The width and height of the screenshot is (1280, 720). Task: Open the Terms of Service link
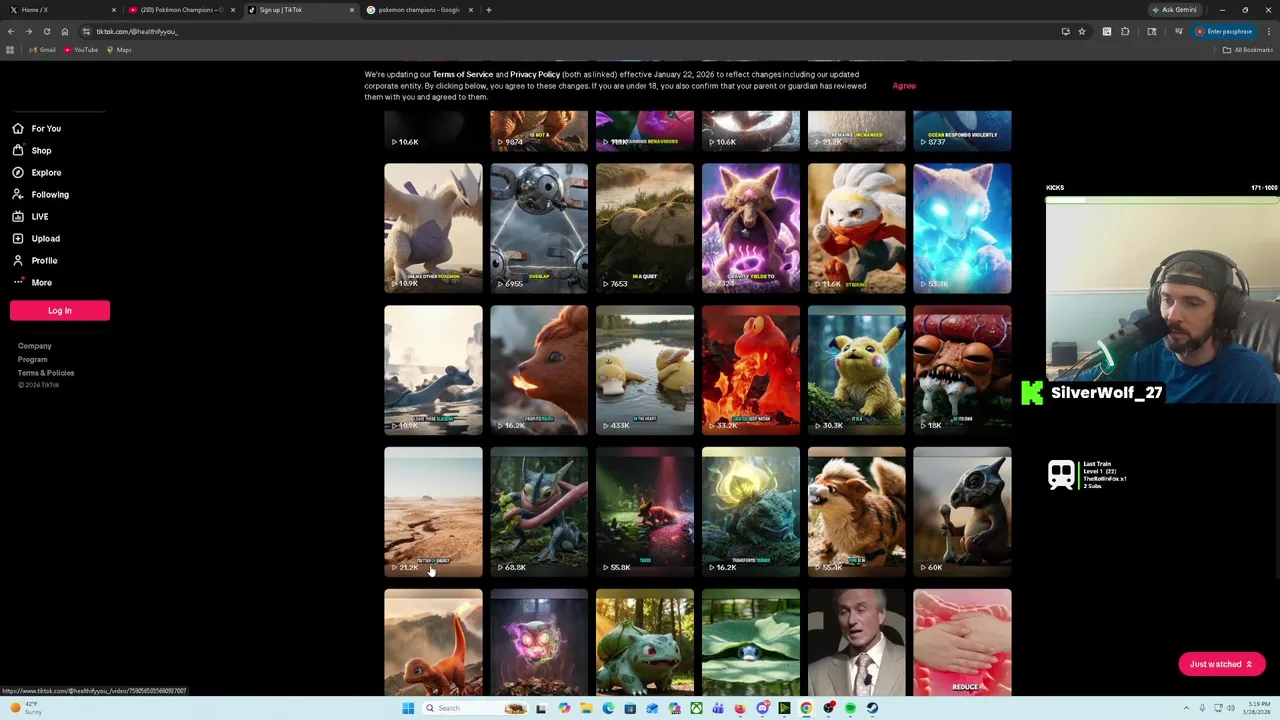click(463, 74)
